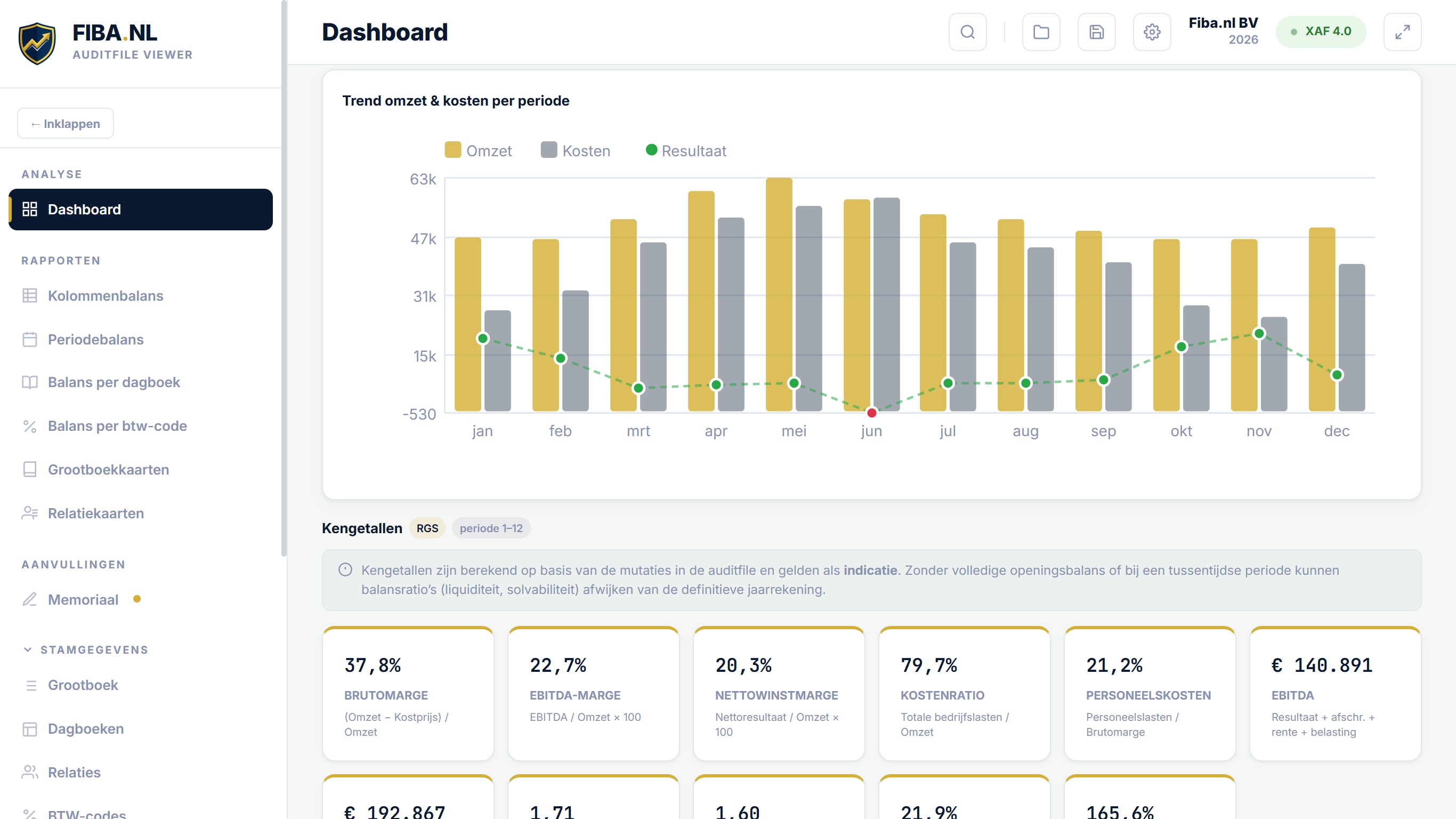Click the Grootboekkaarten book icon
The width and height of the screenshot is (1456, 819).
[x=30, y=469]
